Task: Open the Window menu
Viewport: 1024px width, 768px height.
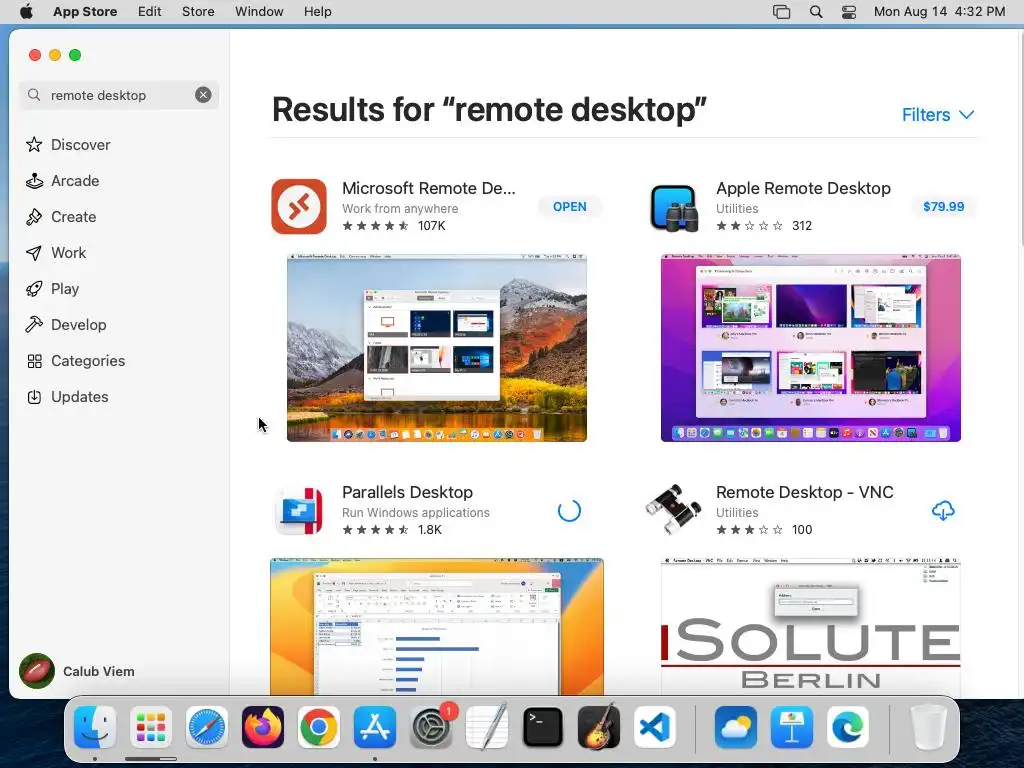Action: pos(259,11)
